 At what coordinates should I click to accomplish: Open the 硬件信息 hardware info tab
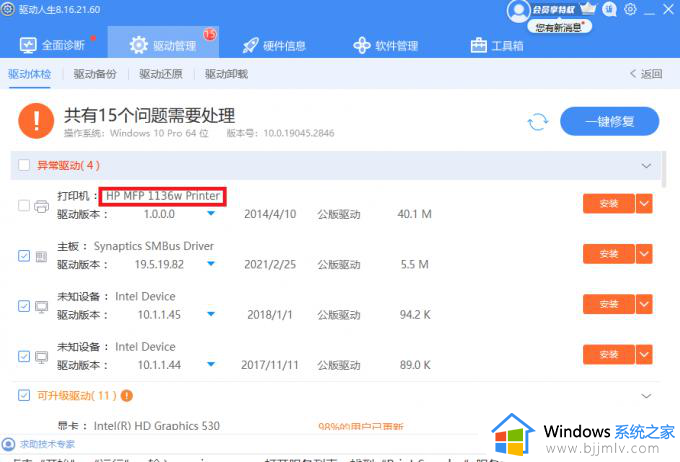click(x=274, y=45)
